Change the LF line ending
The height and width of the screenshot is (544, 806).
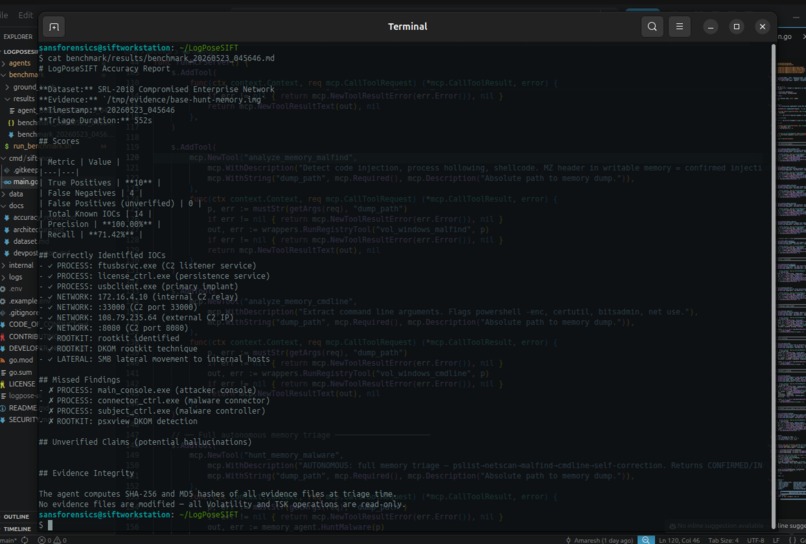pos(776,540)
